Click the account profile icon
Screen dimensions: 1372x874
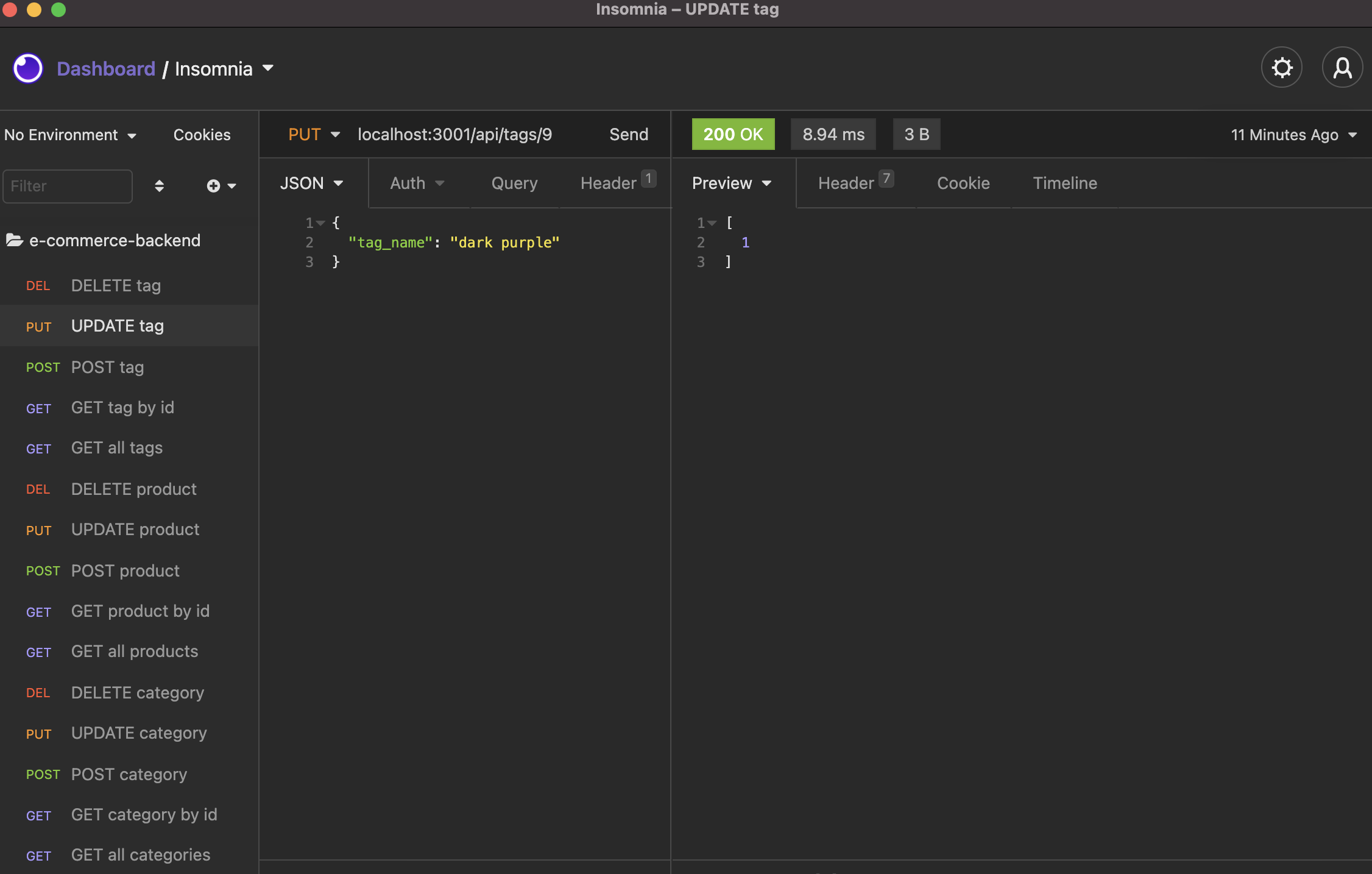1342,67
